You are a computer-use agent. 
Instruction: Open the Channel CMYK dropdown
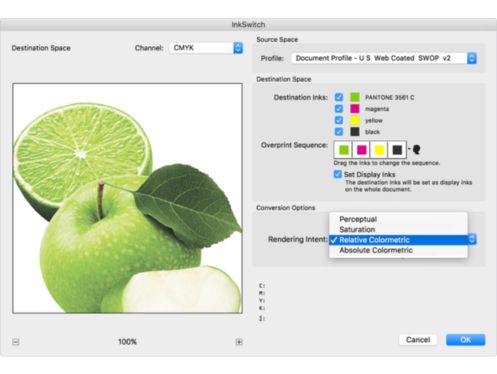coord(206,48)
